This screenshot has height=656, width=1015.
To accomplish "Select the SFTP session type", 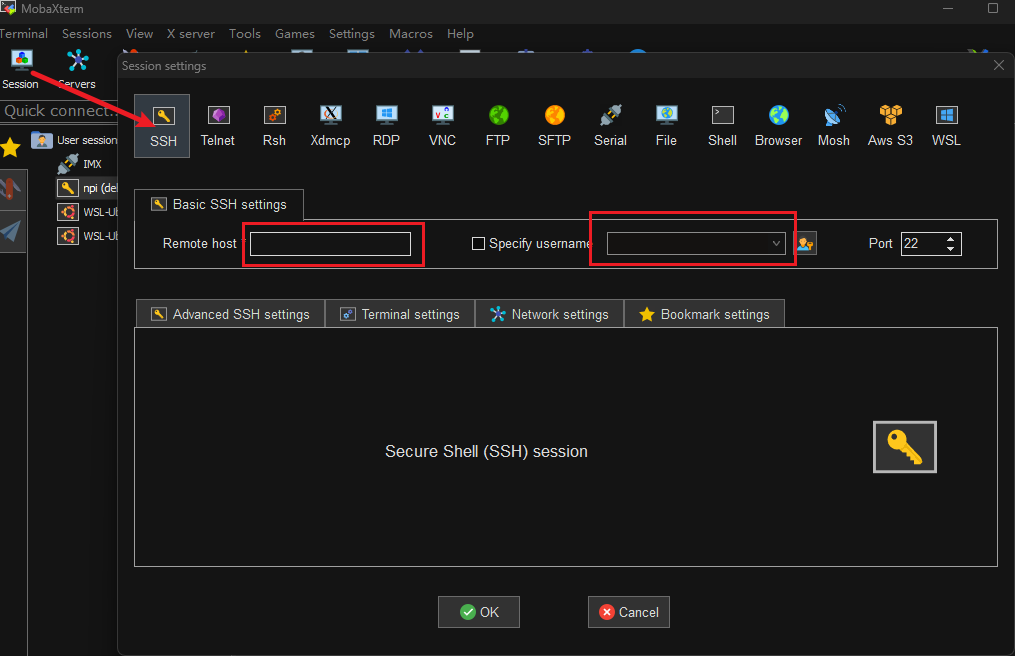I will click(x=554, y=126).
